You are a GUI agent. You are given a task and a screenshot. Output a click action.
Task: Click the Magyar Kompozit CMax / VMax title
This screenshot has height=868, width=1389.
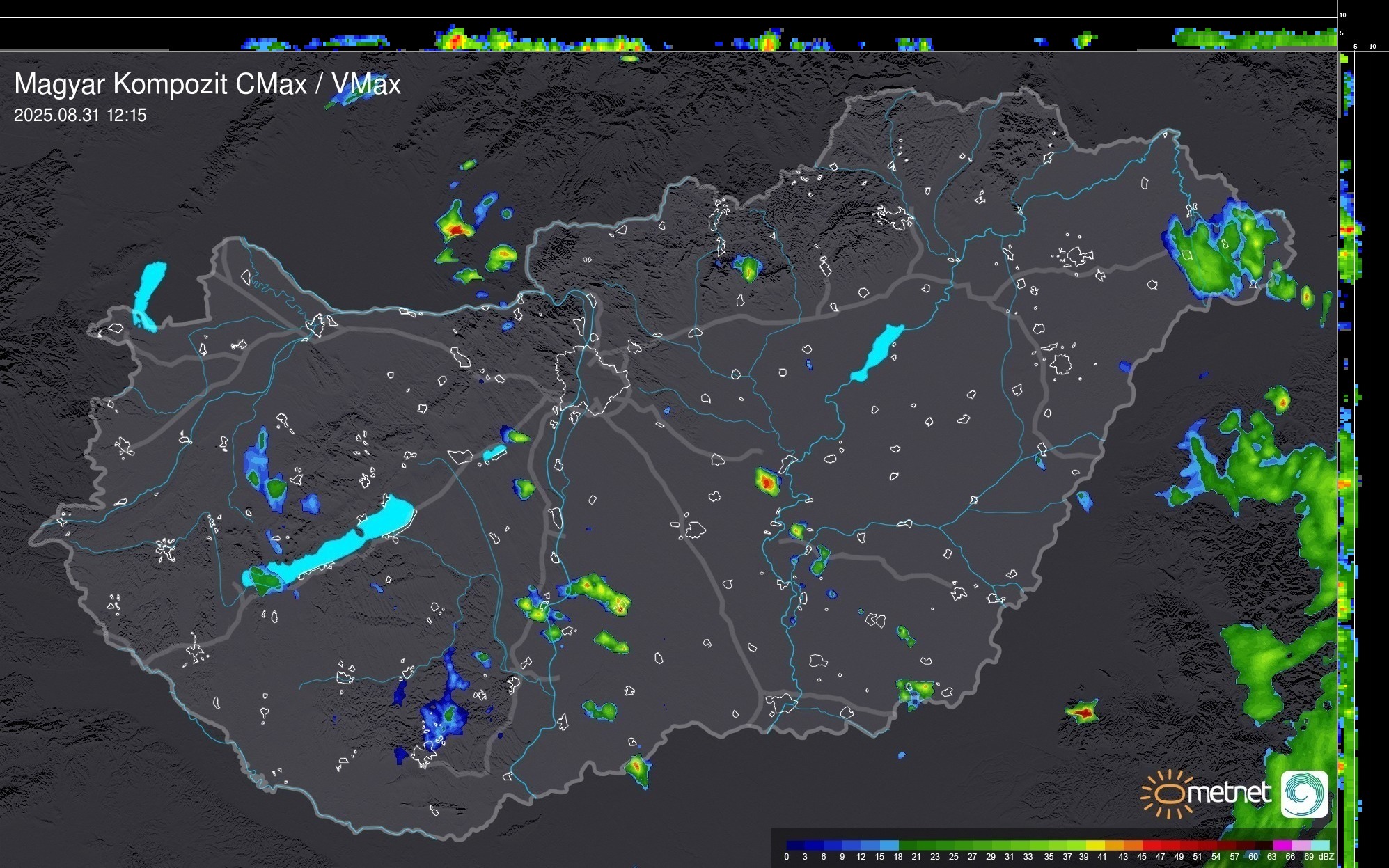pos(207,84)
